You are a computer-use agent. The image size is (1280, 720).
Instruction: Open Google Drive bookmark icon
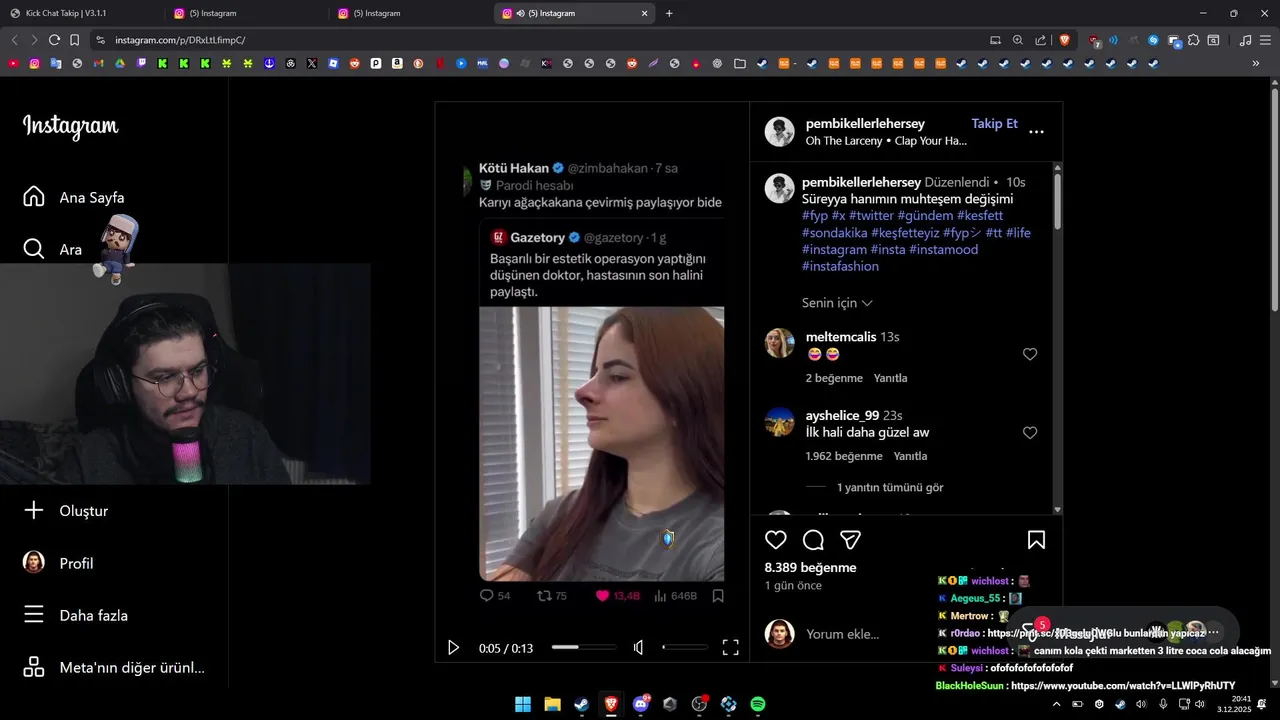pyautogui.click(x=120, y=63)
